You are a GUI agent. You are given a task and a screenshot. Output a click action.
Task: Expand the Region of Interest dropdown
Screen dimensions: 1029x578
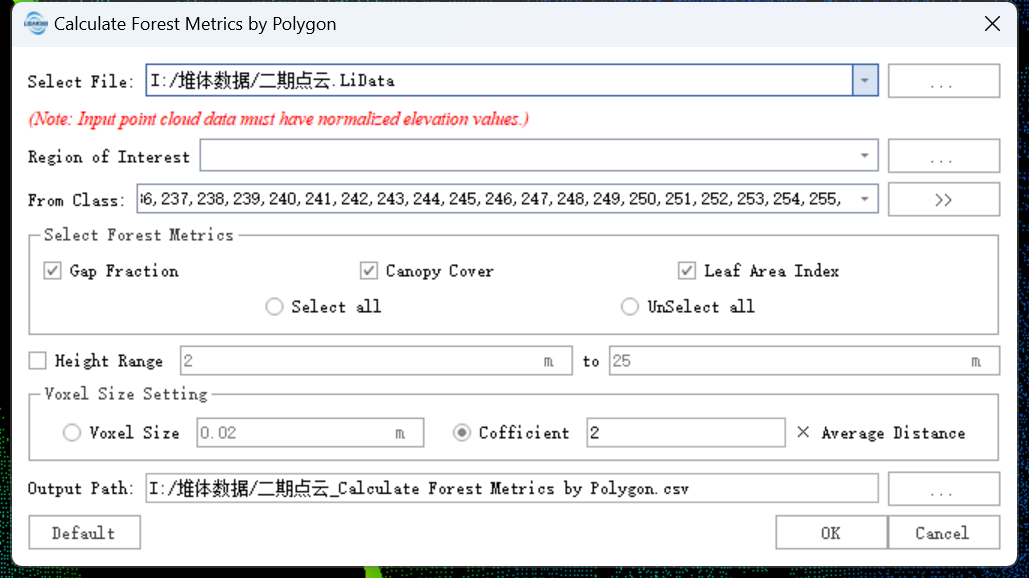pos(864,155)
